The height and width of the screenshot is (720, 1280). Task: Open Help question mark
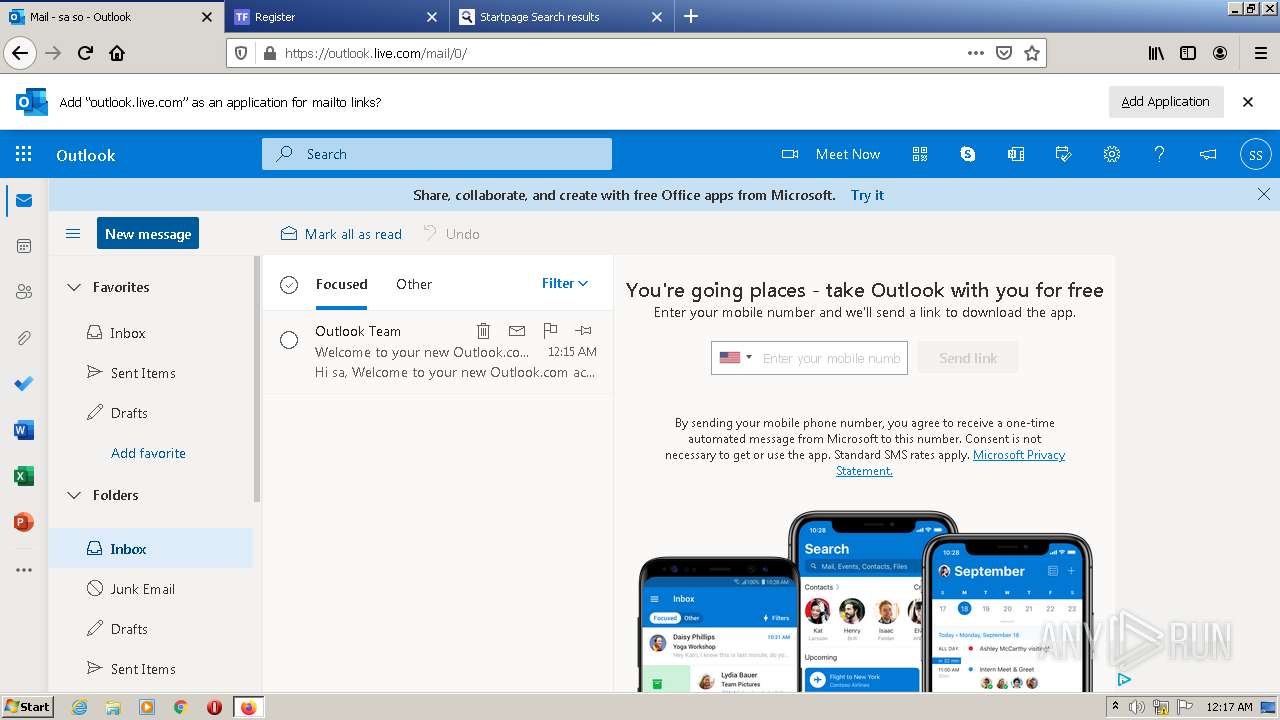[1160, 154]
